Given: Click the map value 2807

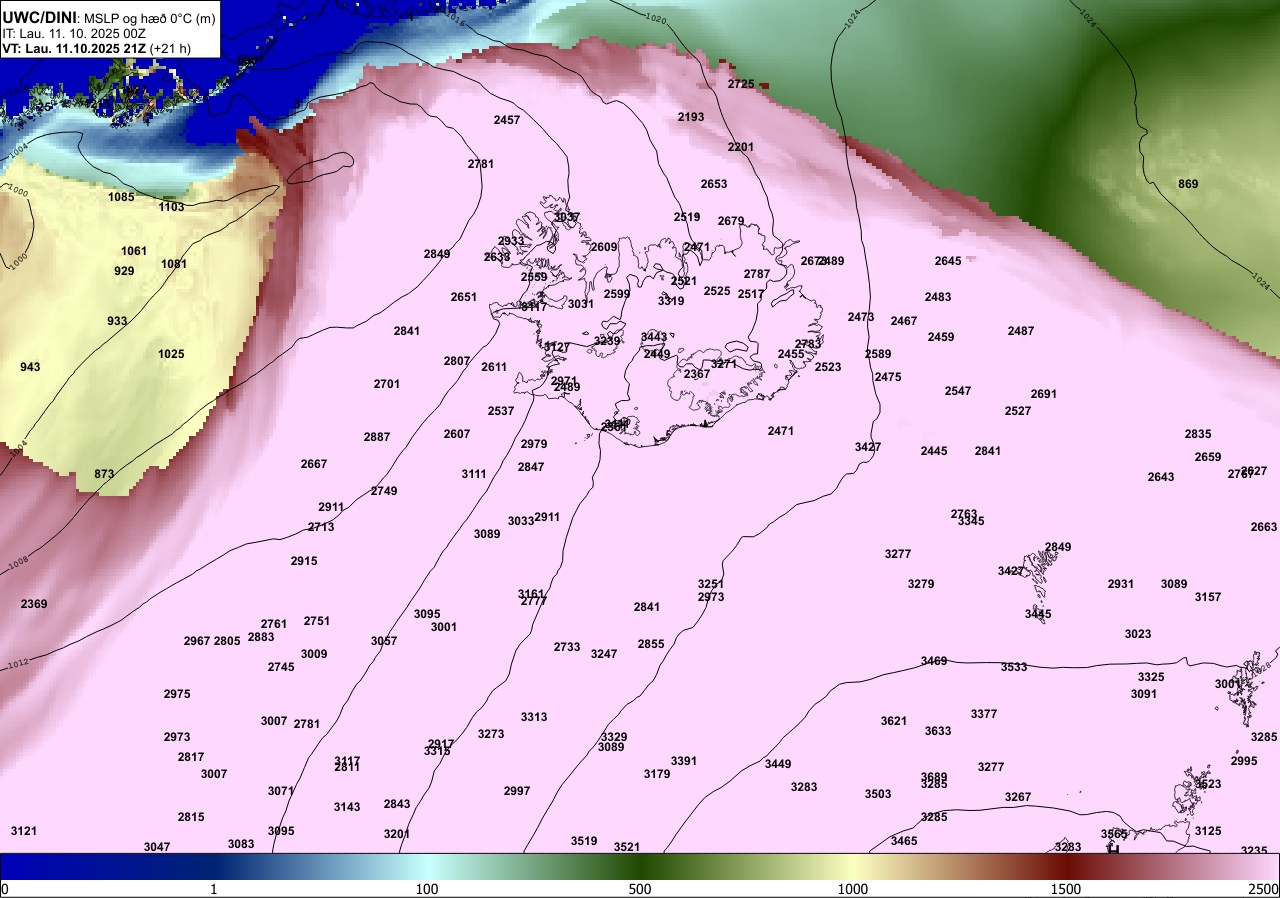Looking at the screenshot, I should coord(457,361).
